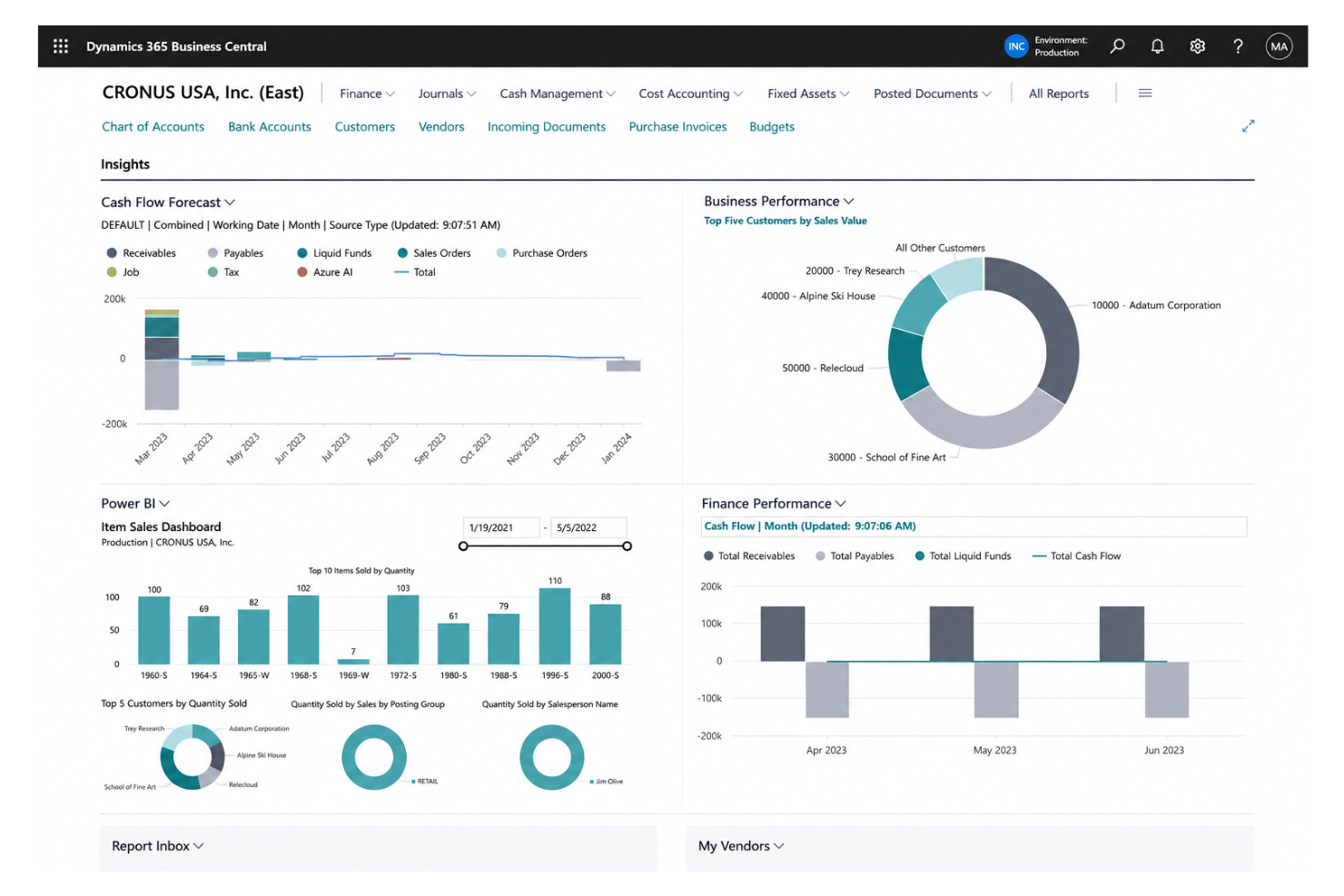Click the 1/19/2021 start date field
This screenshot has width=1344, height=896.
[501, 527]
